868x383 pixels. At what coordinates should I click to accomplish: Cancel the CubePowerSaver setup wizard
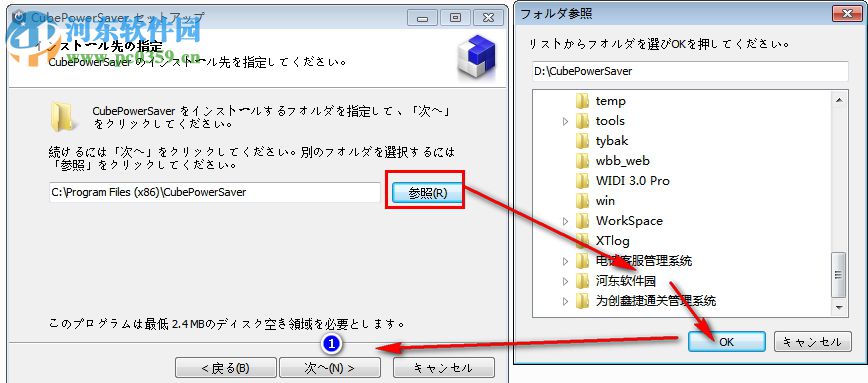coord(443,368)
